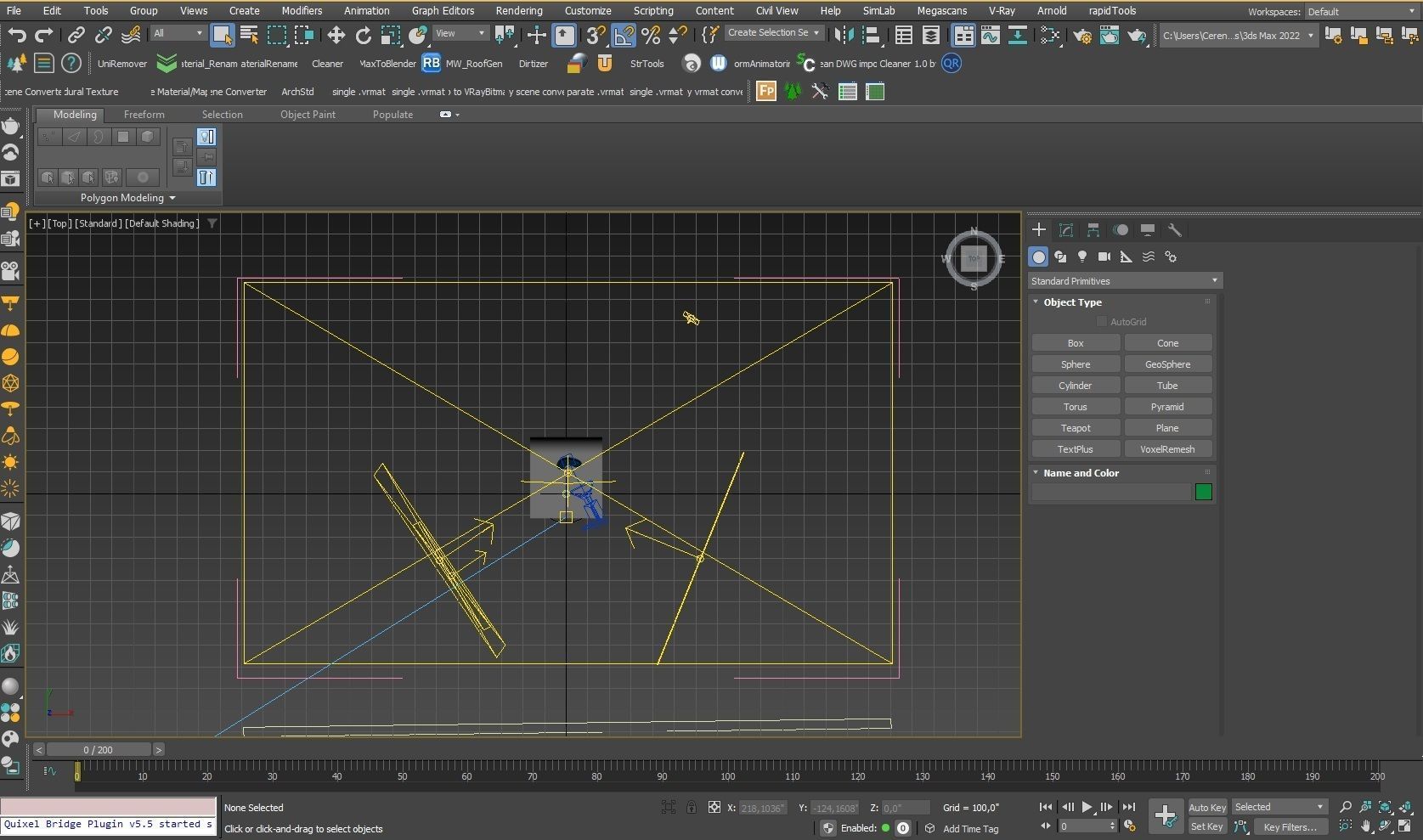This screenshot has width=1423, height=840.
Task: Click the Undo arrow icon
Action: pos(17,35)
